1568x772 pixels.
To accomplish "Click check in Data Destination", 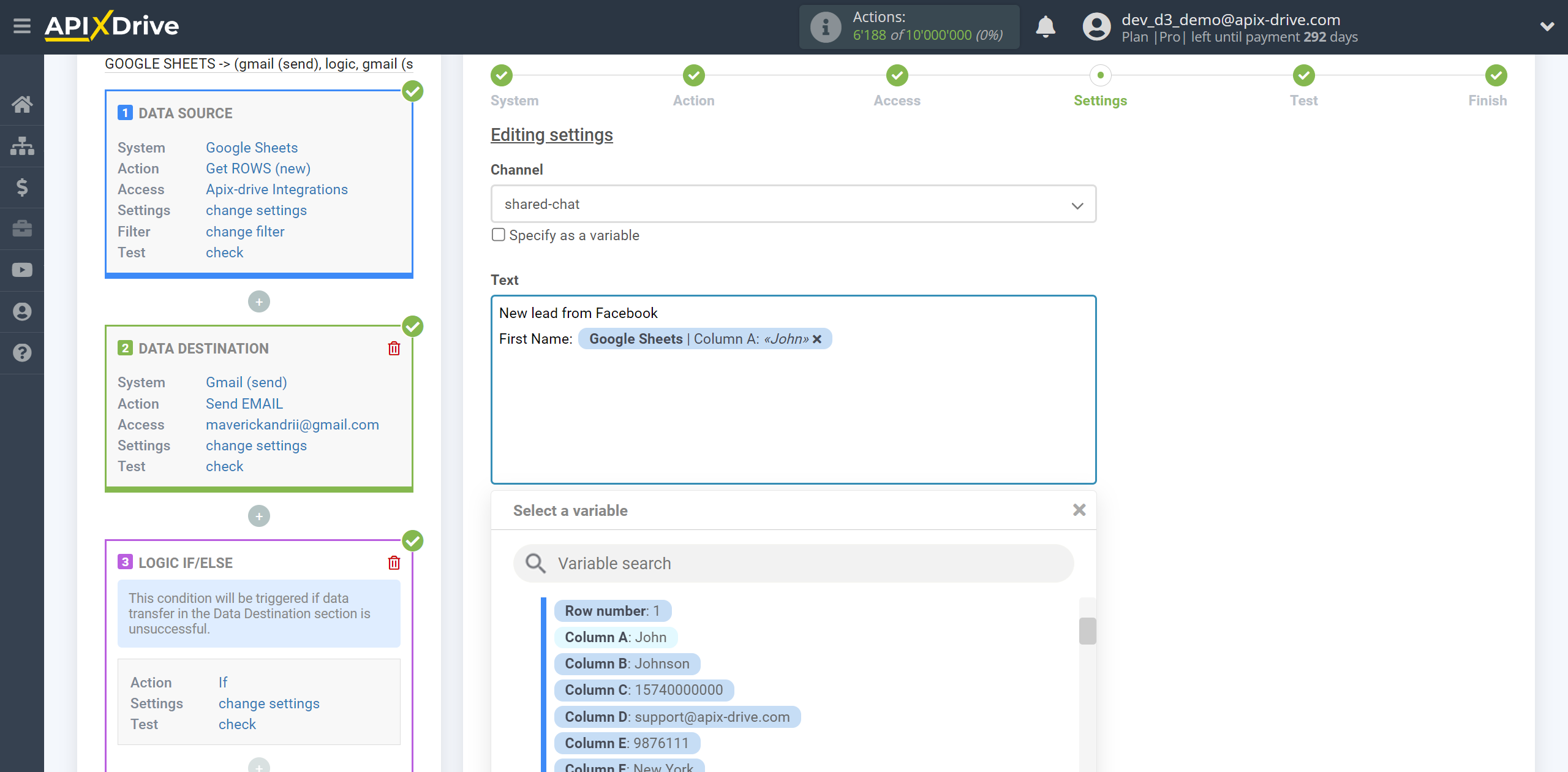I will 224,466.
